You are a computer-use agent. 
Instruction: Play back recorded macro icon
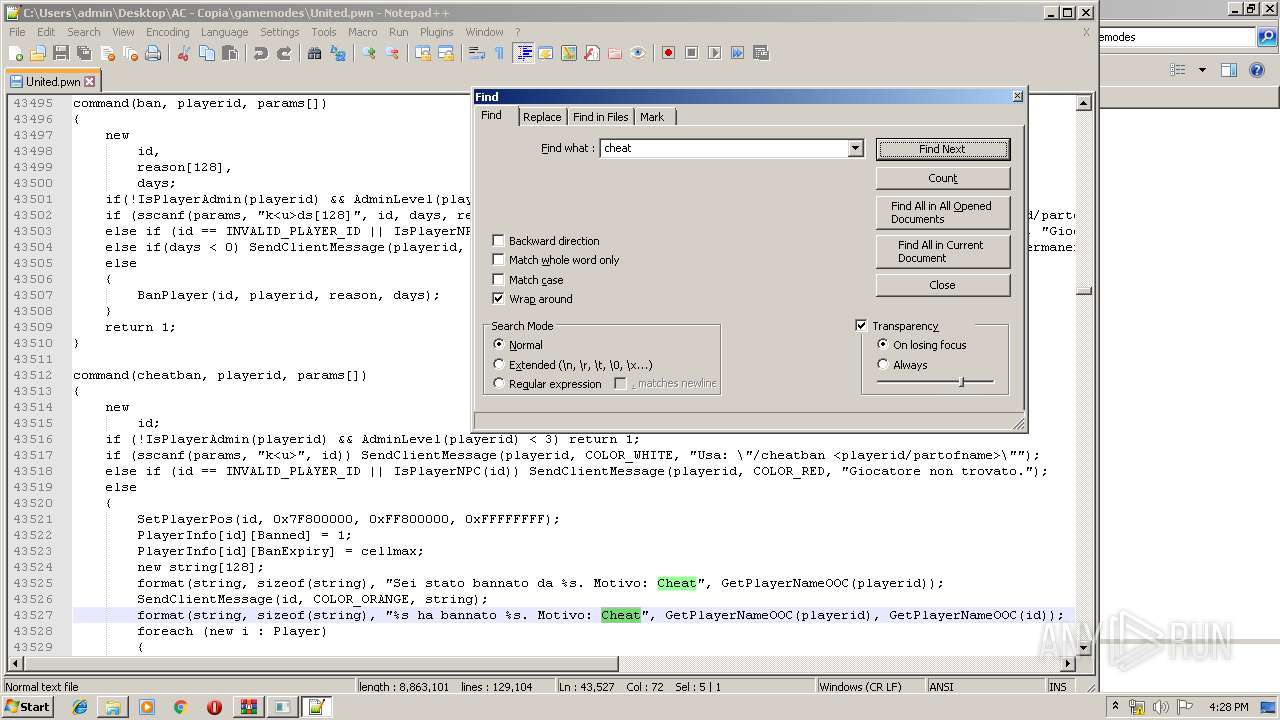click(715, 53)
